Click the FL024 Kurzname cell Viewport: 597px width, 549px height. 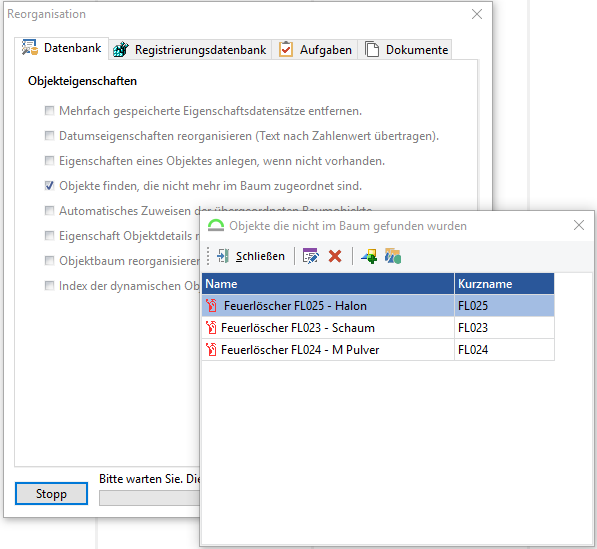(x=504, y=350)
